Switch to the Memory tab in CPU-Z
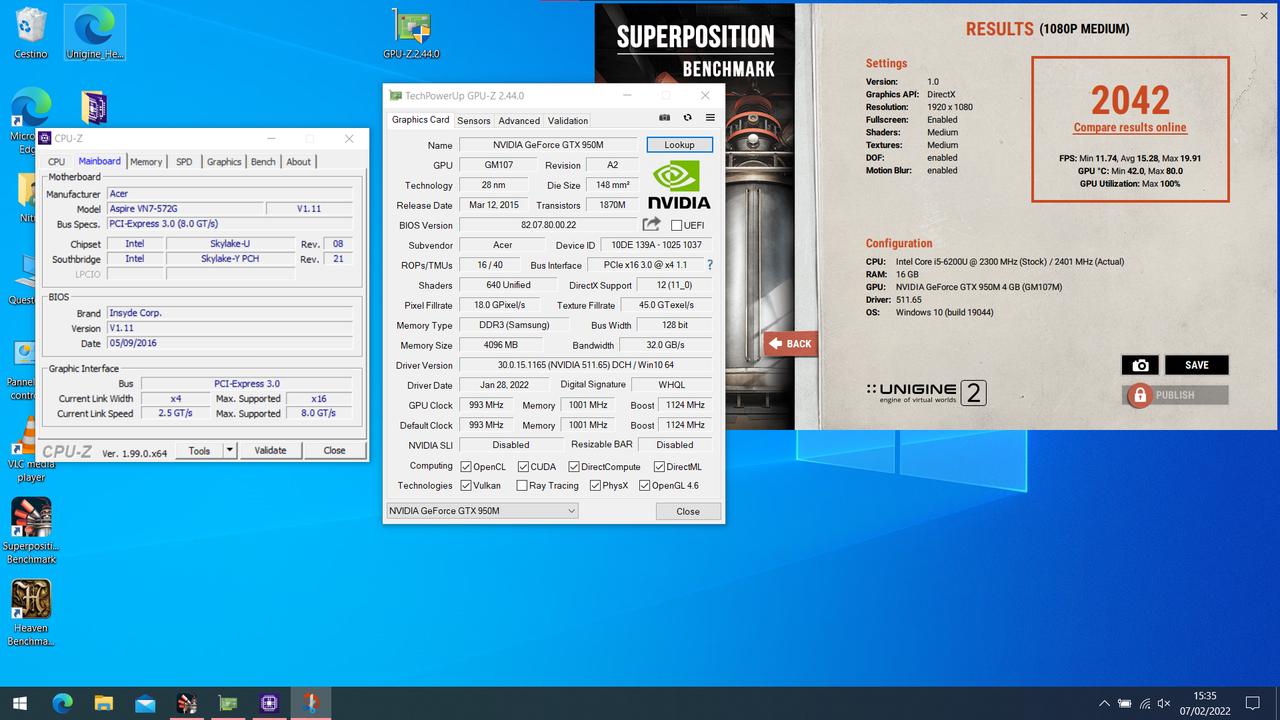This screenshot has height=720, width=1280. [x=146, y=162]
